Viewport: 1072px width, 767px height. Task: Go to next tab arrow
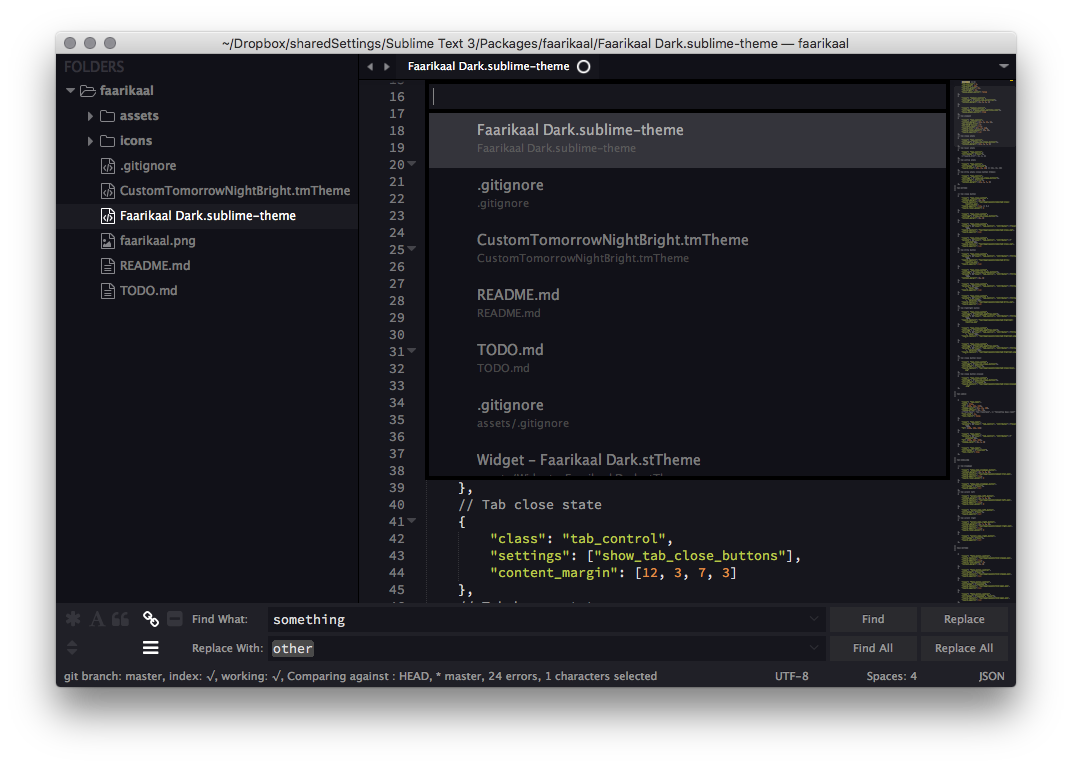(x=387, y=66)
